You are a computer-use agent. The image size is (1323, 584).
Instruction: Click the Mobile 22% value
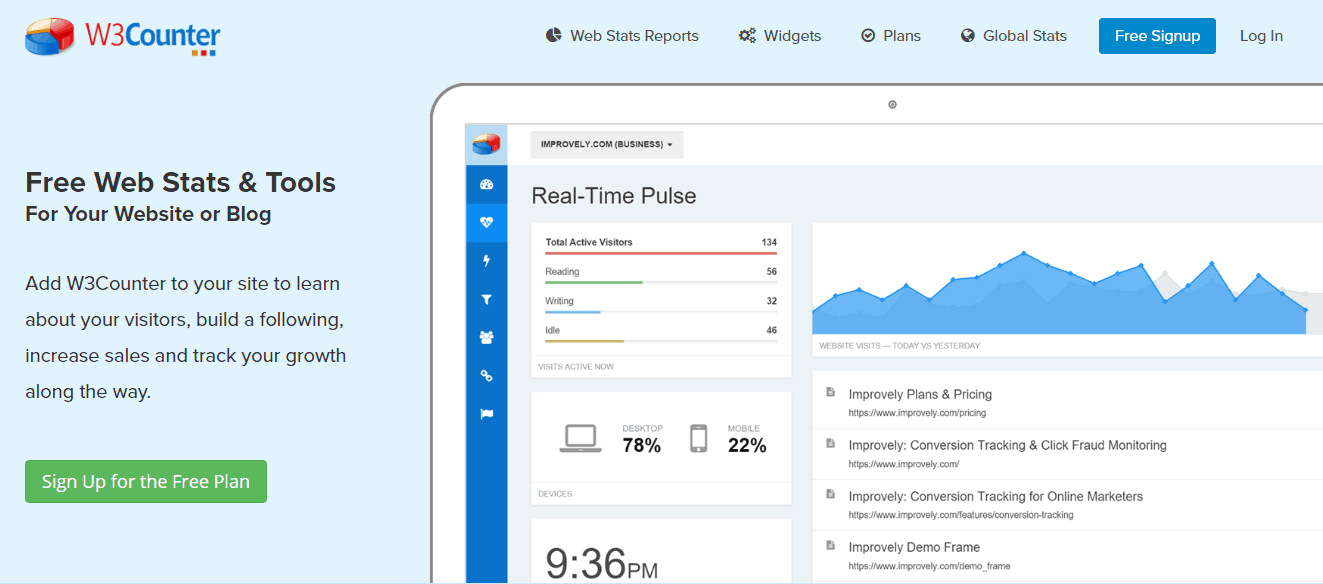[x=747, y=445]
